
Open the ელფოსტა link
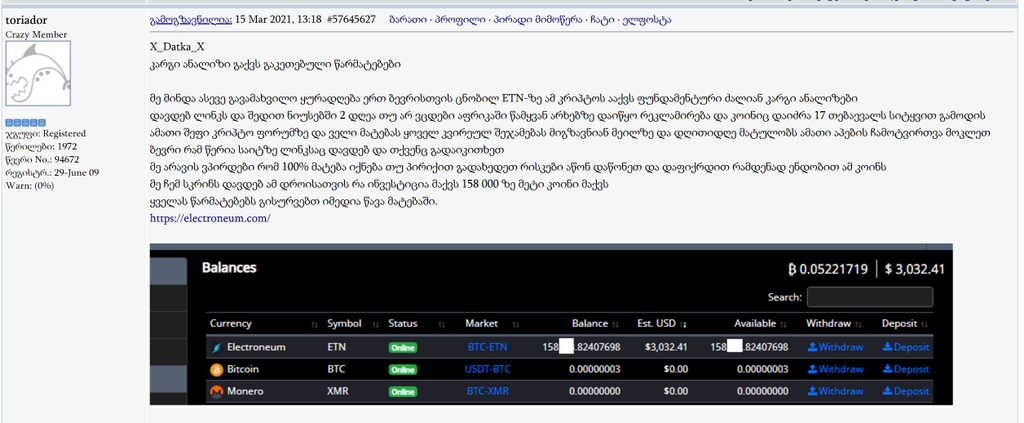[648, 20]
